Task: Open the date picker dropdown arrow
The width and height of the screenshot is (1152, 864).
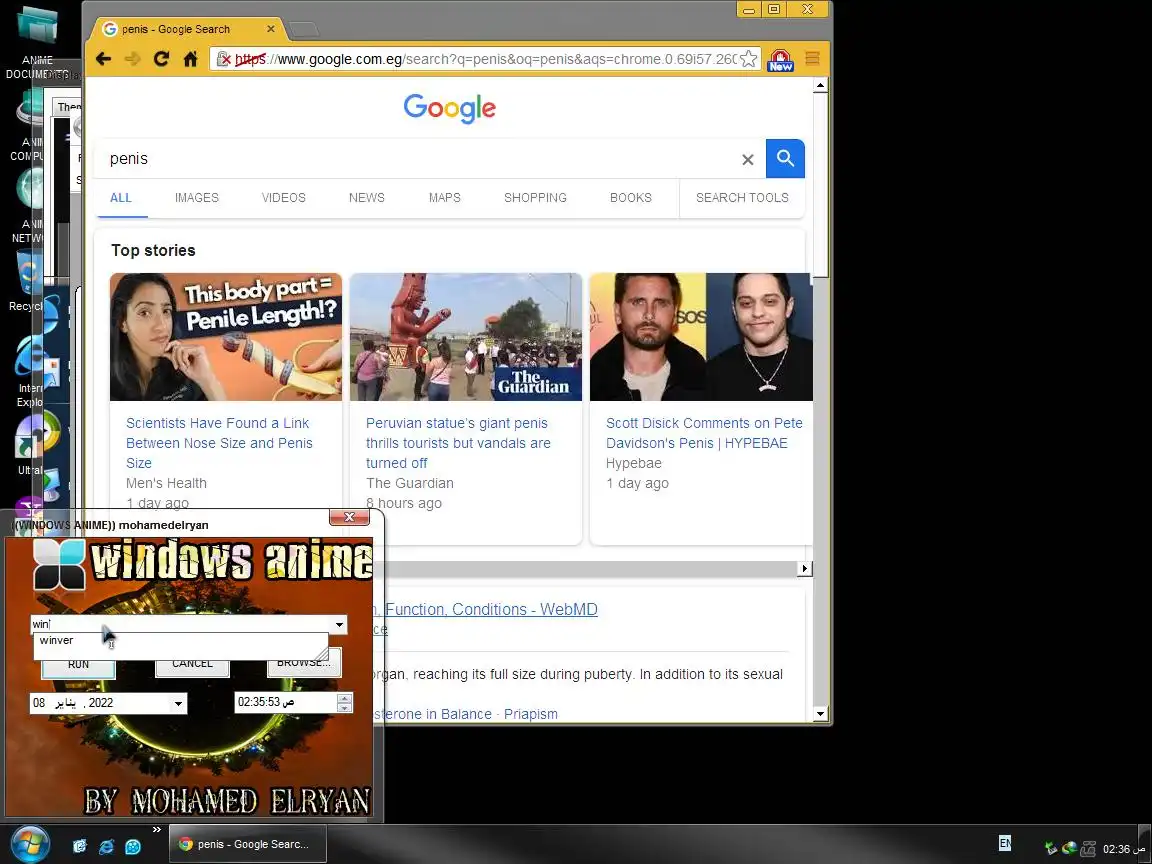Action: [x=178, y=704]
